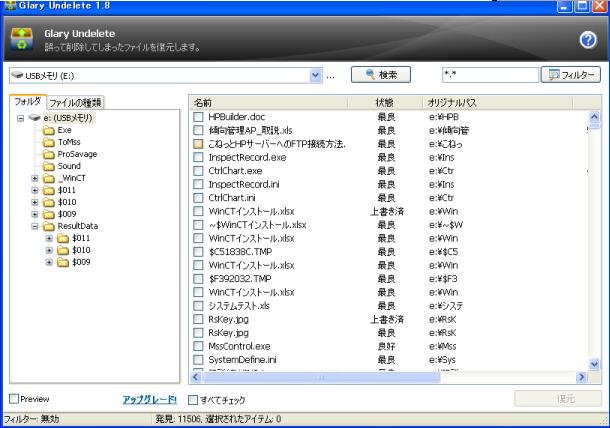Image resolution: width=610 pixels, height=428 pixels.
Task: Sort by the オリジナルパス column header
Action: point(497,103)
